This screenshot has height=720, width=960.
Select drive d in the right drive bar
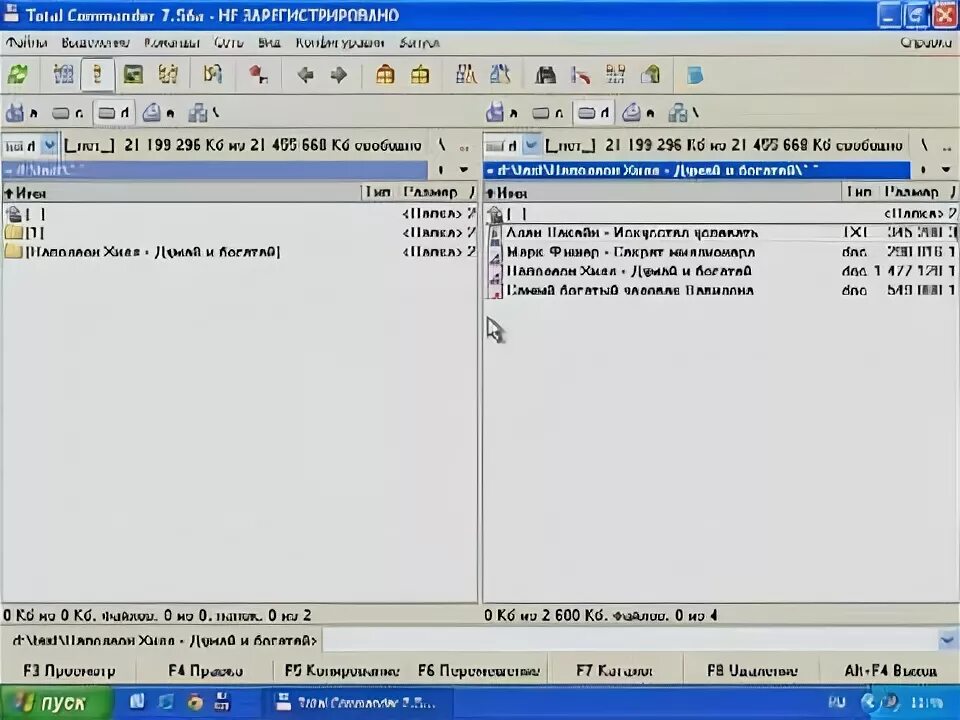pyautogui.click(x=594, y=113)
